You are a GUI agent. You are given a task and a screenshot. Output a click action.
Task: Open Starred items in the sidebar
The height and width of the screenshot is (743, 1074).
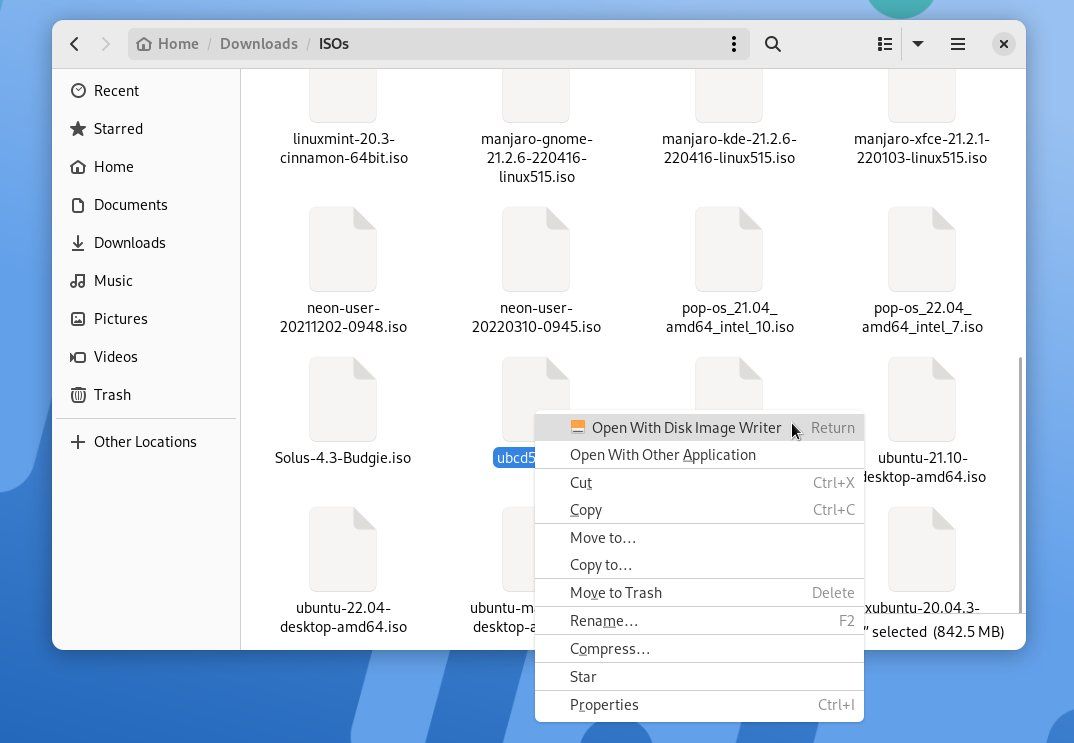(118, 128)
